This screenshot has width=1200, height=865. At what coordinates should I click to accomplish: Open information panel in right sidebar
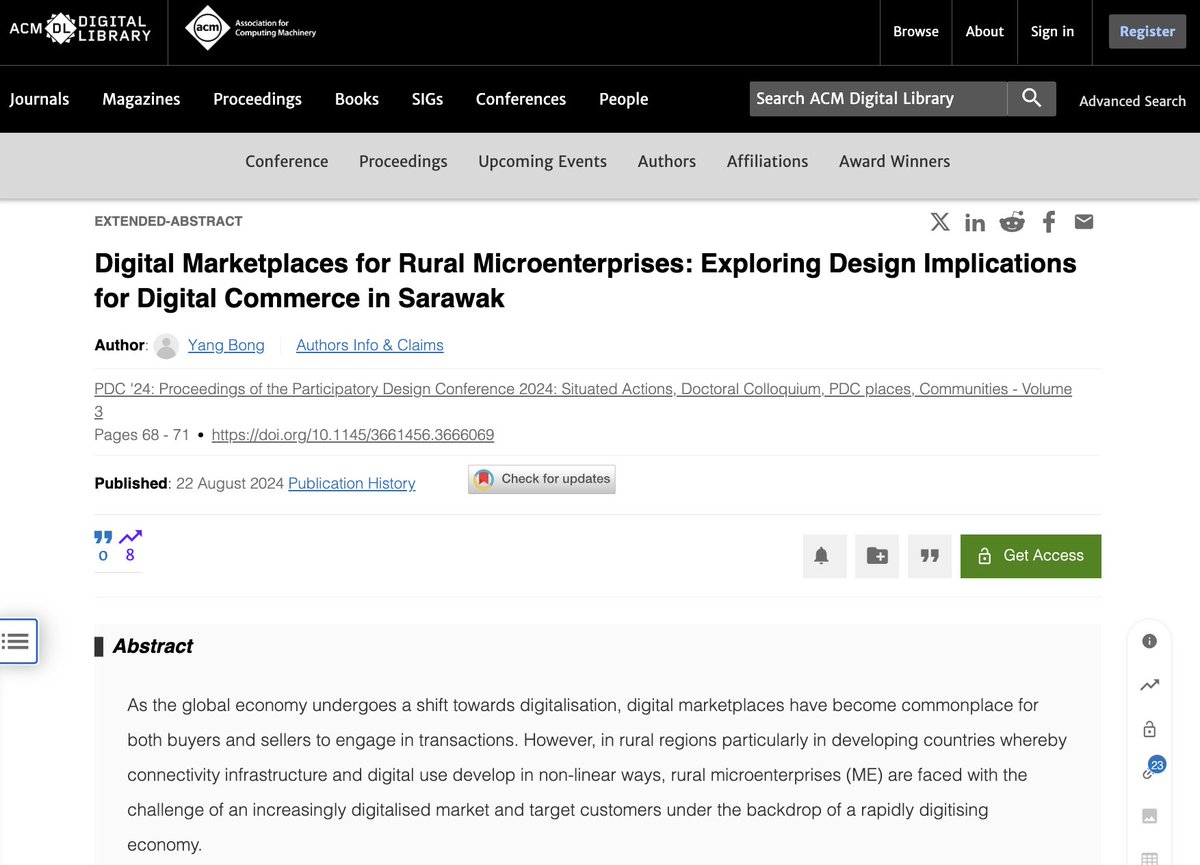pos(1149,641)
